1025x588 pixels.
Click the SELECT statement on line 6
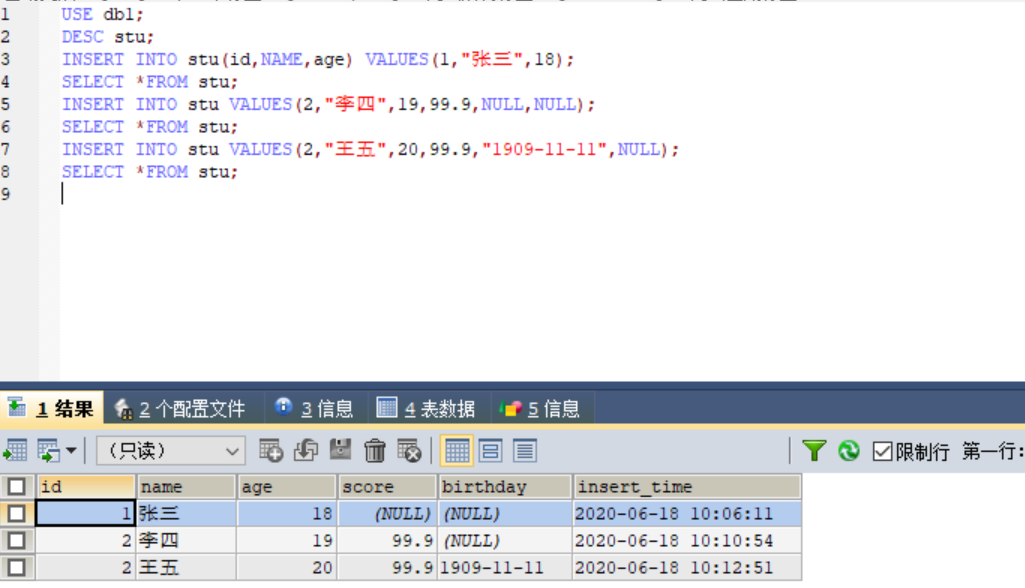[x=150, y=127]
